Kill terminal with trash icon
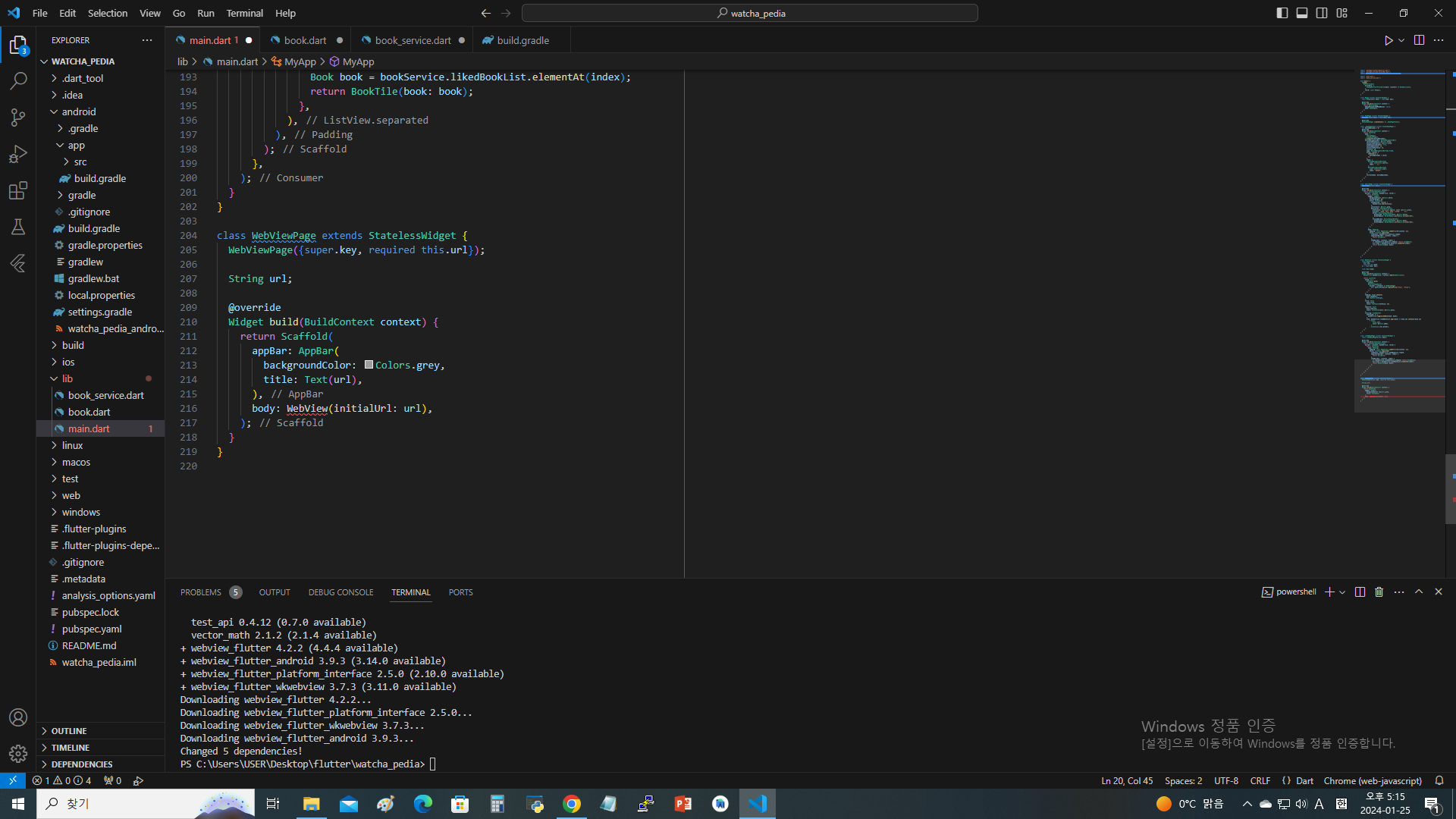This screenshot has height=819, width=1456. (x=1379, y=592)
